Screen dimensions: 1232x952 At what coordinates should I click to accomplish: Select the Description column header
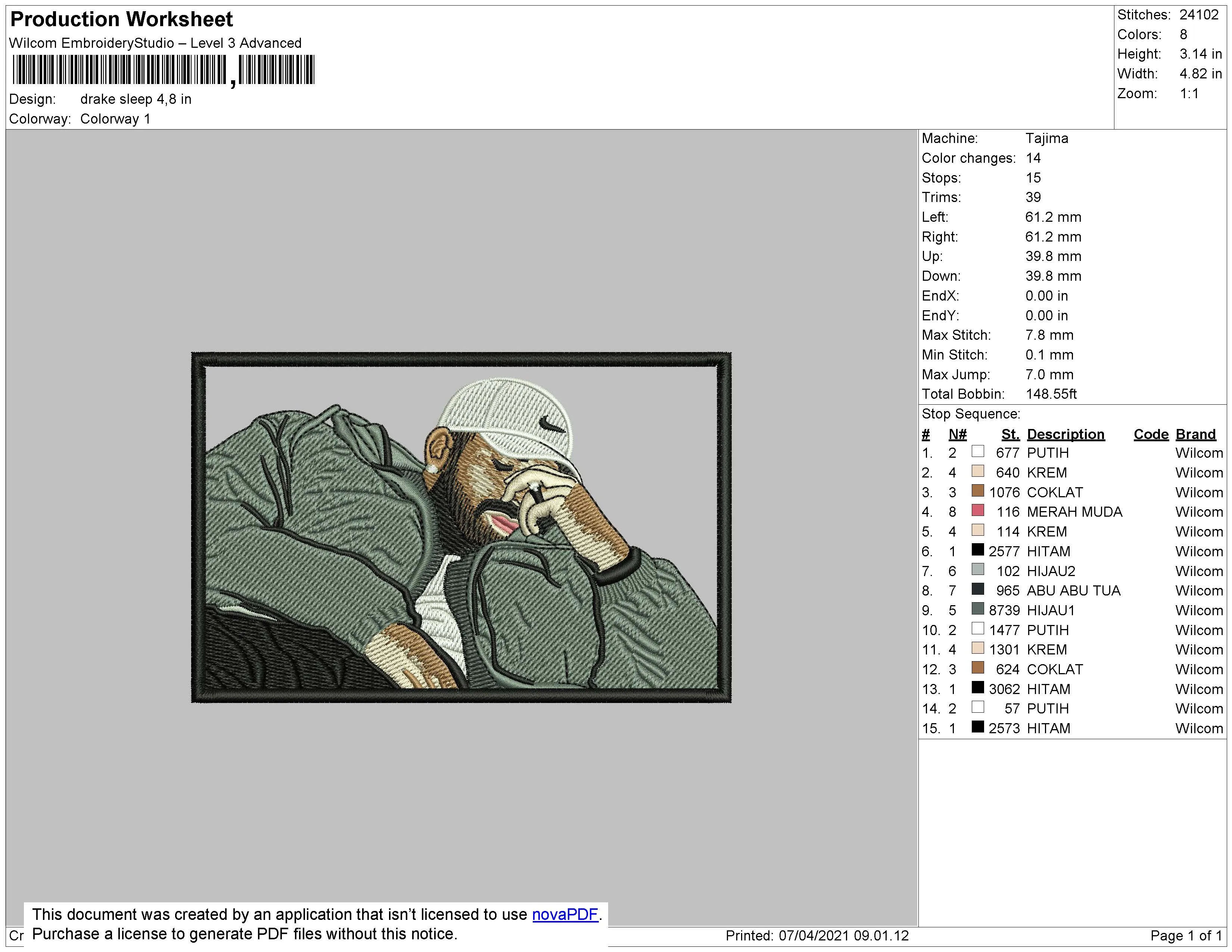[x=1065, y=434]
